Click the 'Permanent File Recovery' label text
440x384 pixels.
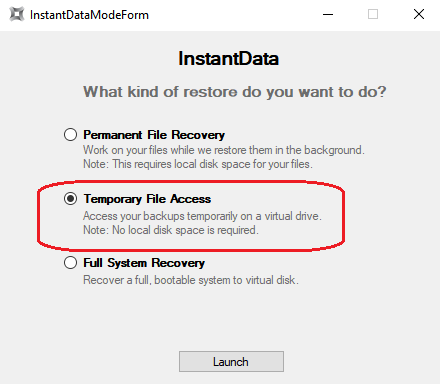click(x=154, y=135)
